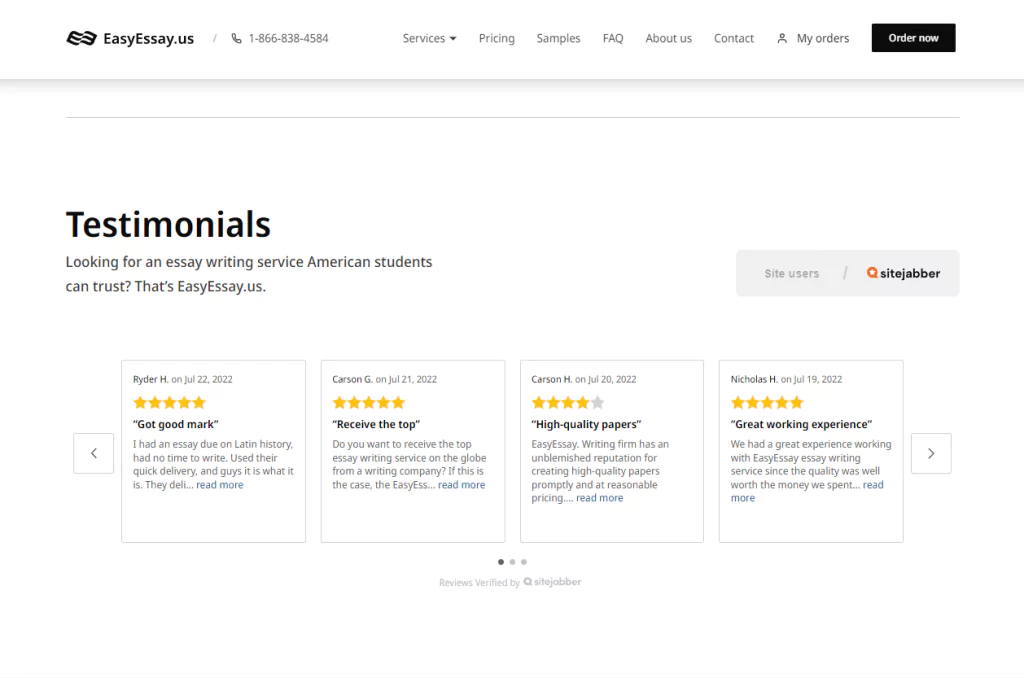Screen dimensions: 1024x678
Task: Click the "High-quality papers" review title
Action: [x=586, y=424]
